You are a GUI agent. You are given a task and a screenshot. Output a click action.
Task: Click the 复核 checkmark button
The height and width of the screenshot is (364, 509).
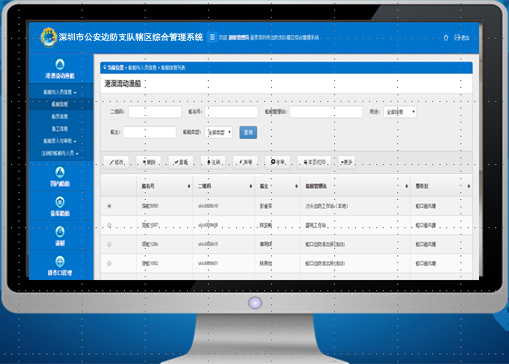tap(181, 162)
